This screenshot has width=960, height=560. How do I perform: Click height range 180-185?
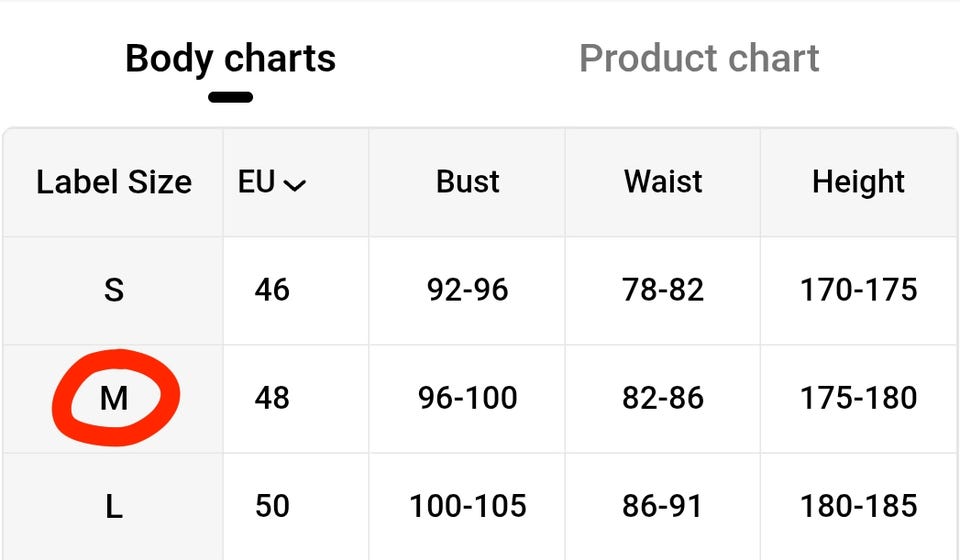pos(858,506)
